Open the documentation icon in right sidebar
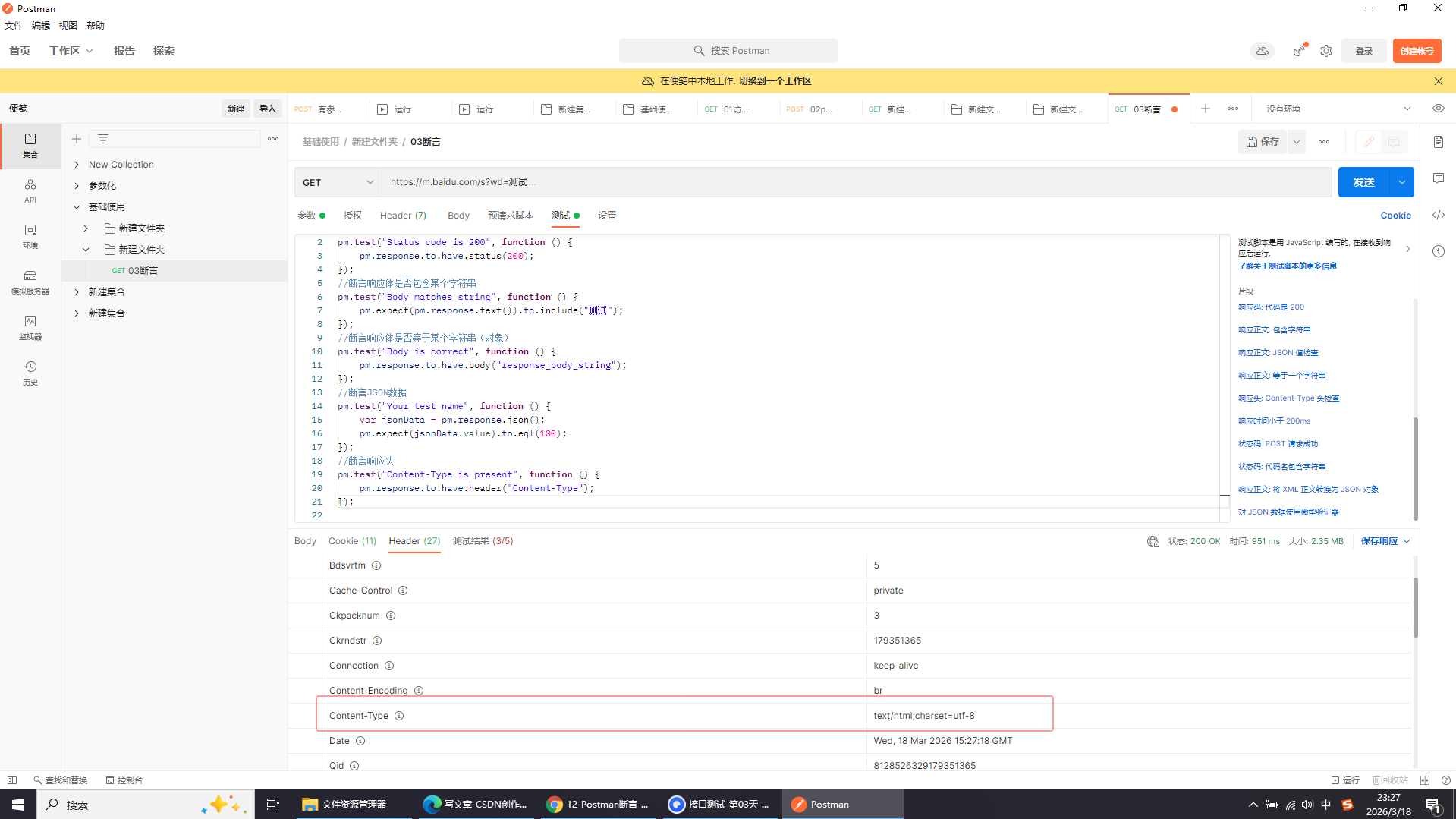The width and height of the screenshot is (1456, 819). pos(1439,142)
